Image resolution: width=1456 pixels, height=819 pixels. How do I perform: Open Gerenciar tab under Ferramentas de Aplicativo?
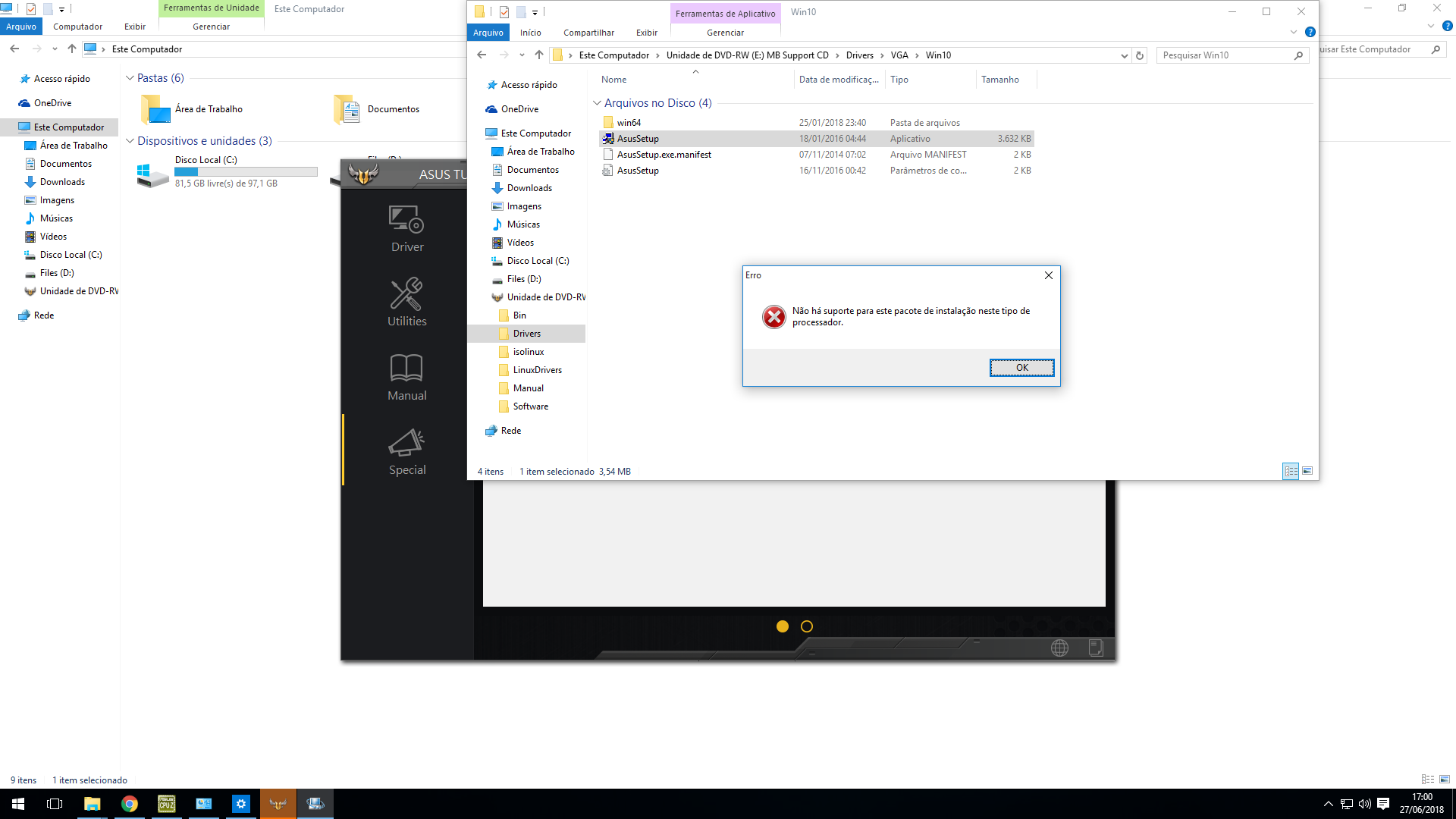click(x=725, y=33)
